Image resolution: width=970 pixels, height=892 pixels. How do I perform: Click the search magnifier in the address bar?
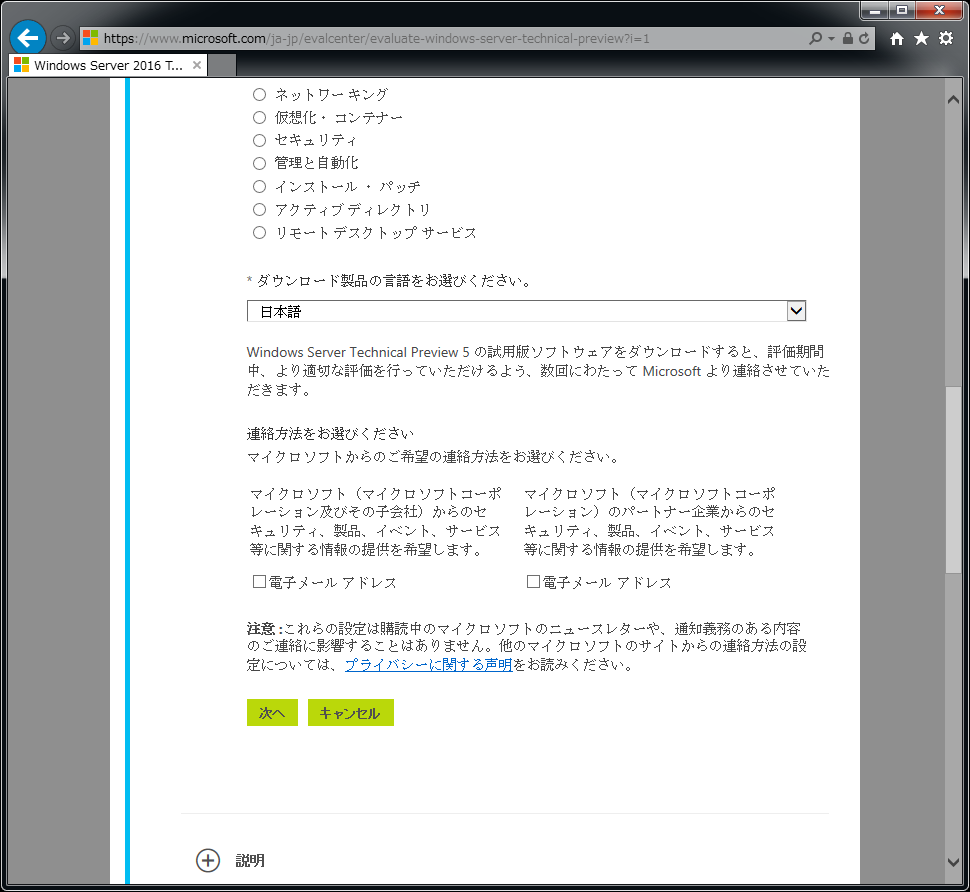pos(815,37)
